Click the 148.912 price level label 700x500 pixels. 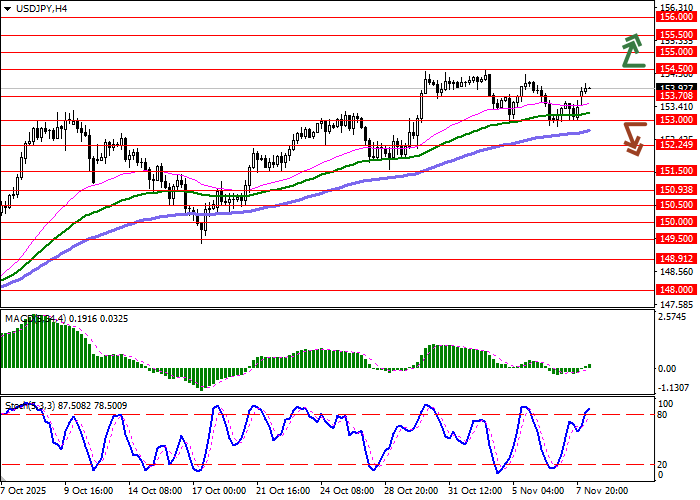tap(677, 258)
